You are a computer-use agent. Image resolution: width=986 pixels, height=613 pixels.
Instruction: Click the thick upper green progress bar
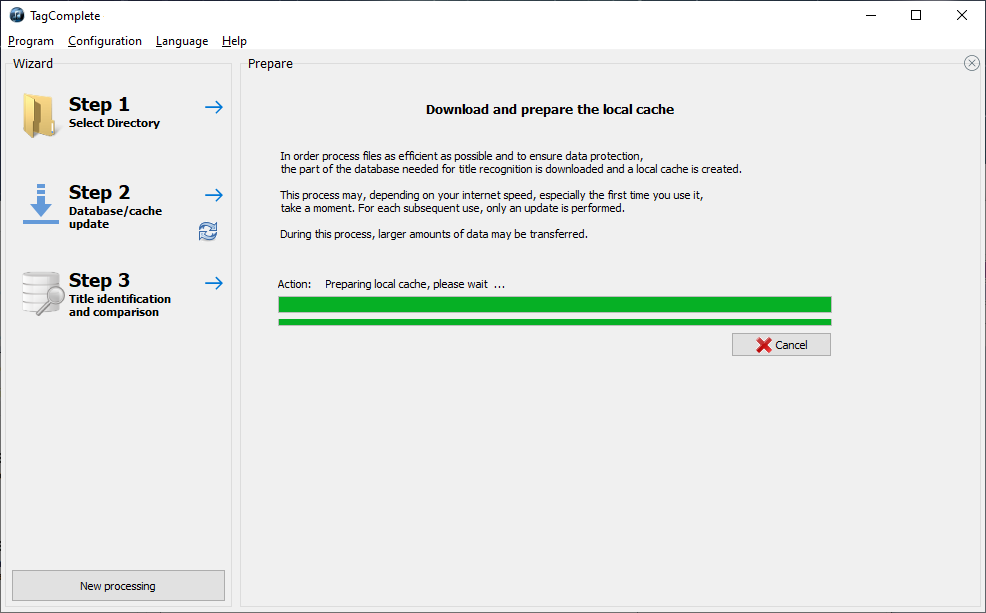(x=555, y=304)
